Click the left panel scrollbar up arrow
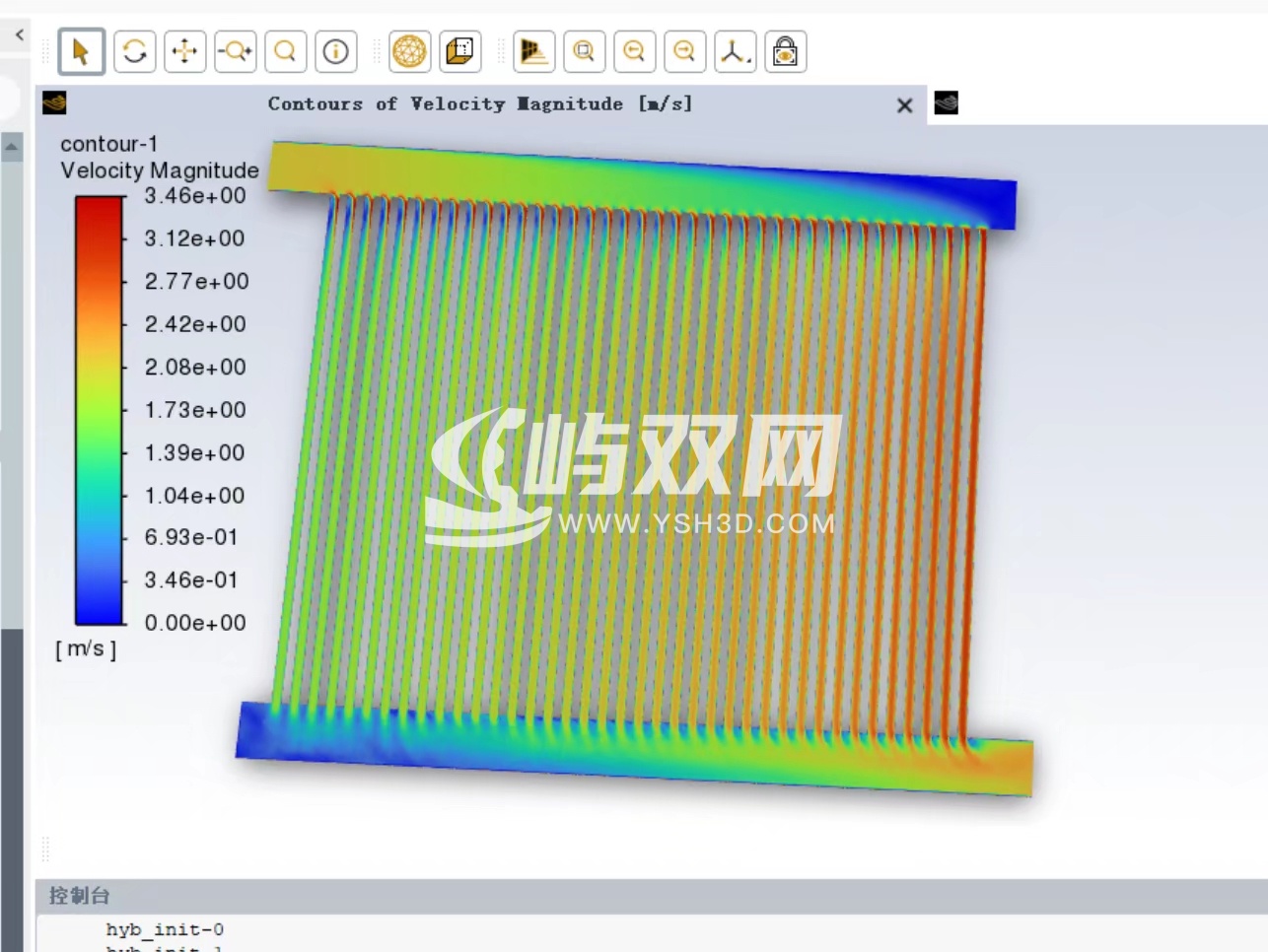The width and height of the screenshot is (1268, 952). [x=12, y=148]
